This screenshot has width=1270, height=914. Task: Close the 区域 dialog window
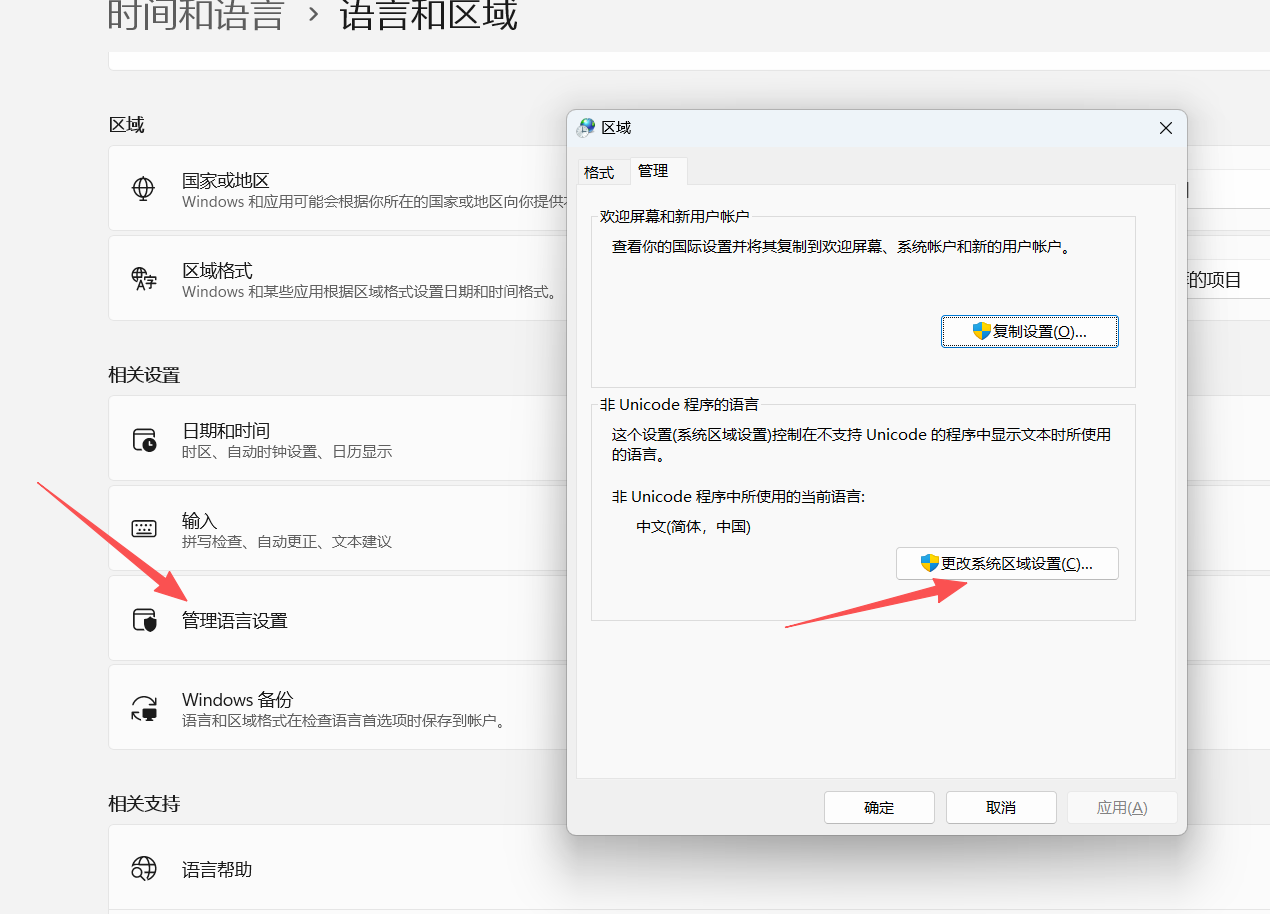pyautogui.click(x=1165, y=128)
